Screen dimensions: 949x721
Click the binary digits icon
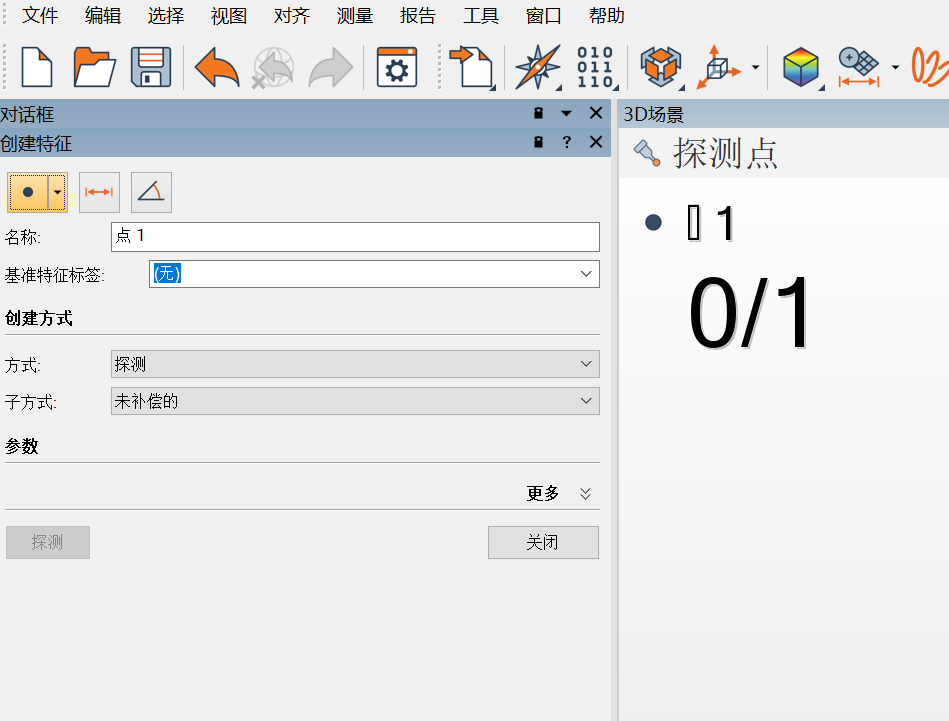596,67
